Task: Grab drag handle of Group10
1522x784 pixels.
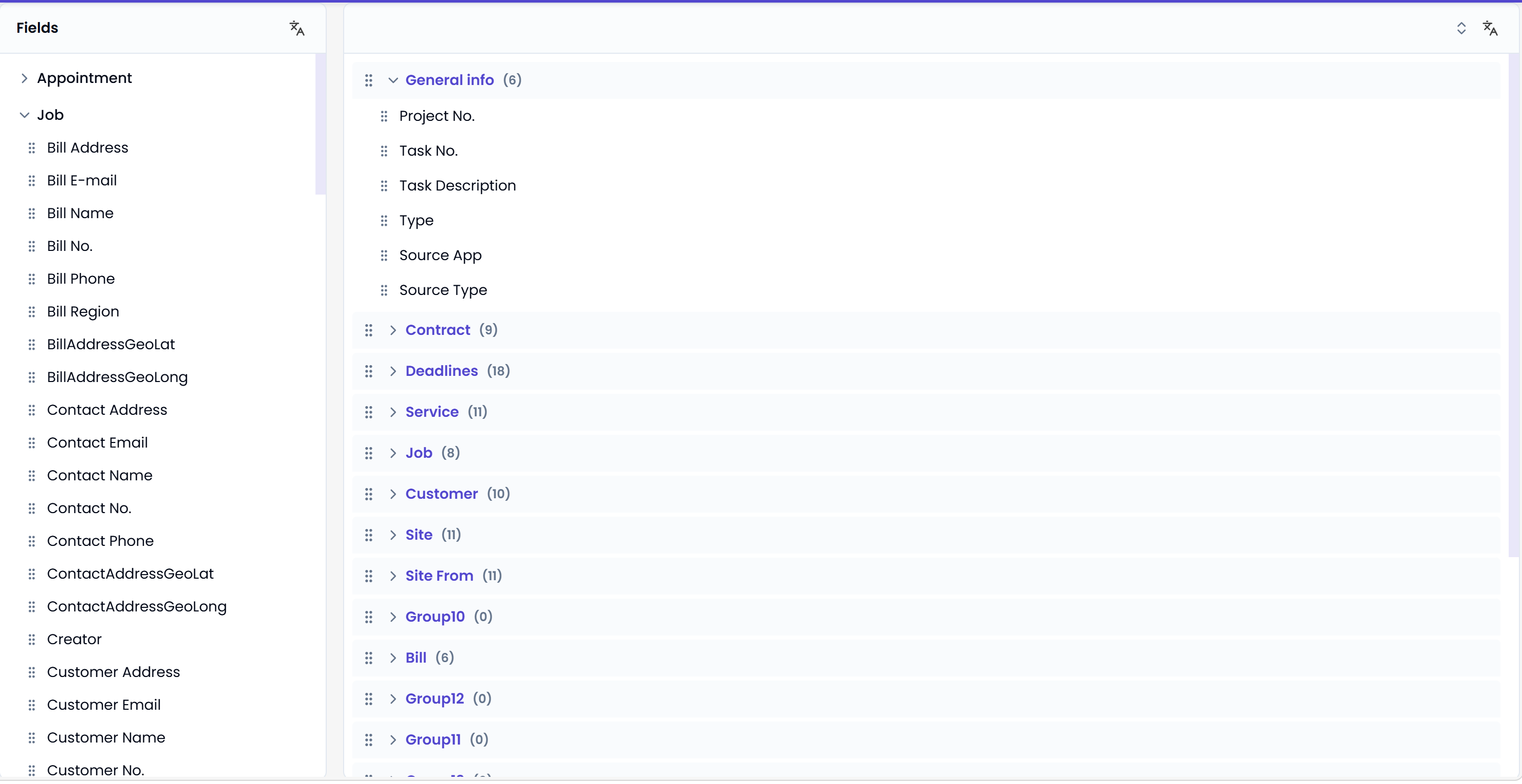Action: (369, 617)
